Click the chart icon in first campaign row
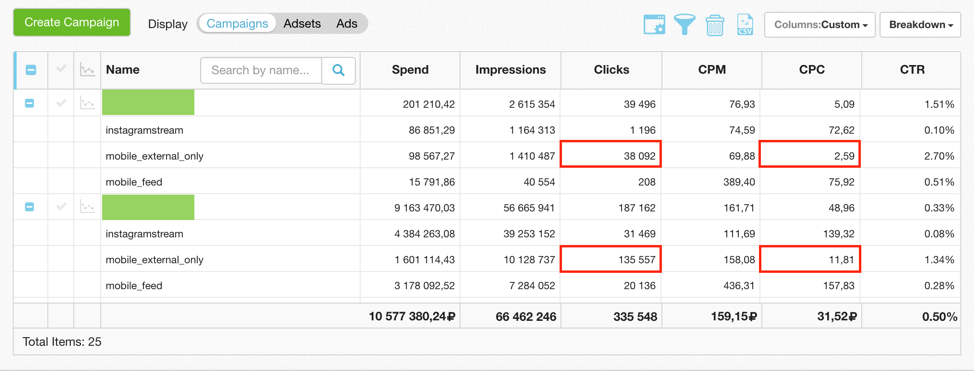974x371 pixels. [x=88, y=103]
